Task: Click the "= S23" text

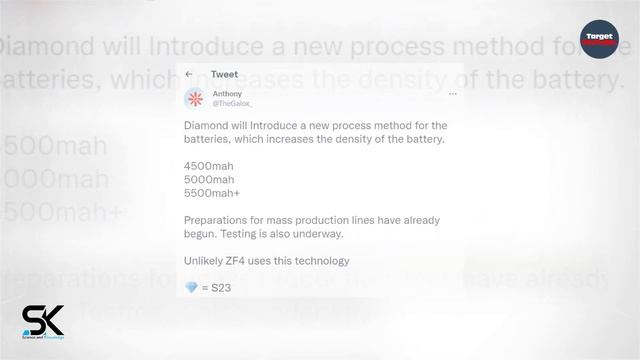Action: [x=216, y=288]
